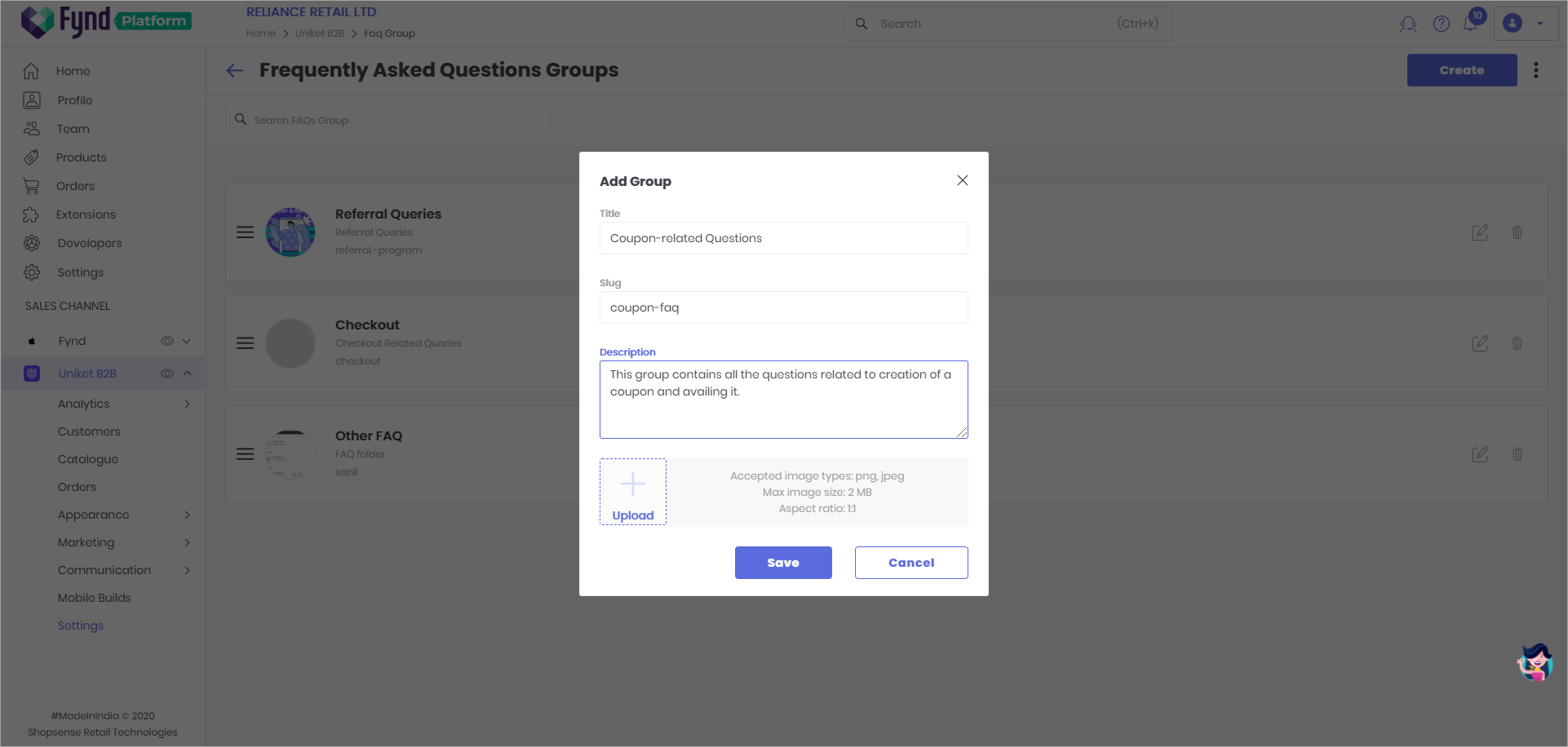This screenshot has width=1568, height=747.
Task: Open Settings under Uniket B2B
Action: tap(81, 625)
